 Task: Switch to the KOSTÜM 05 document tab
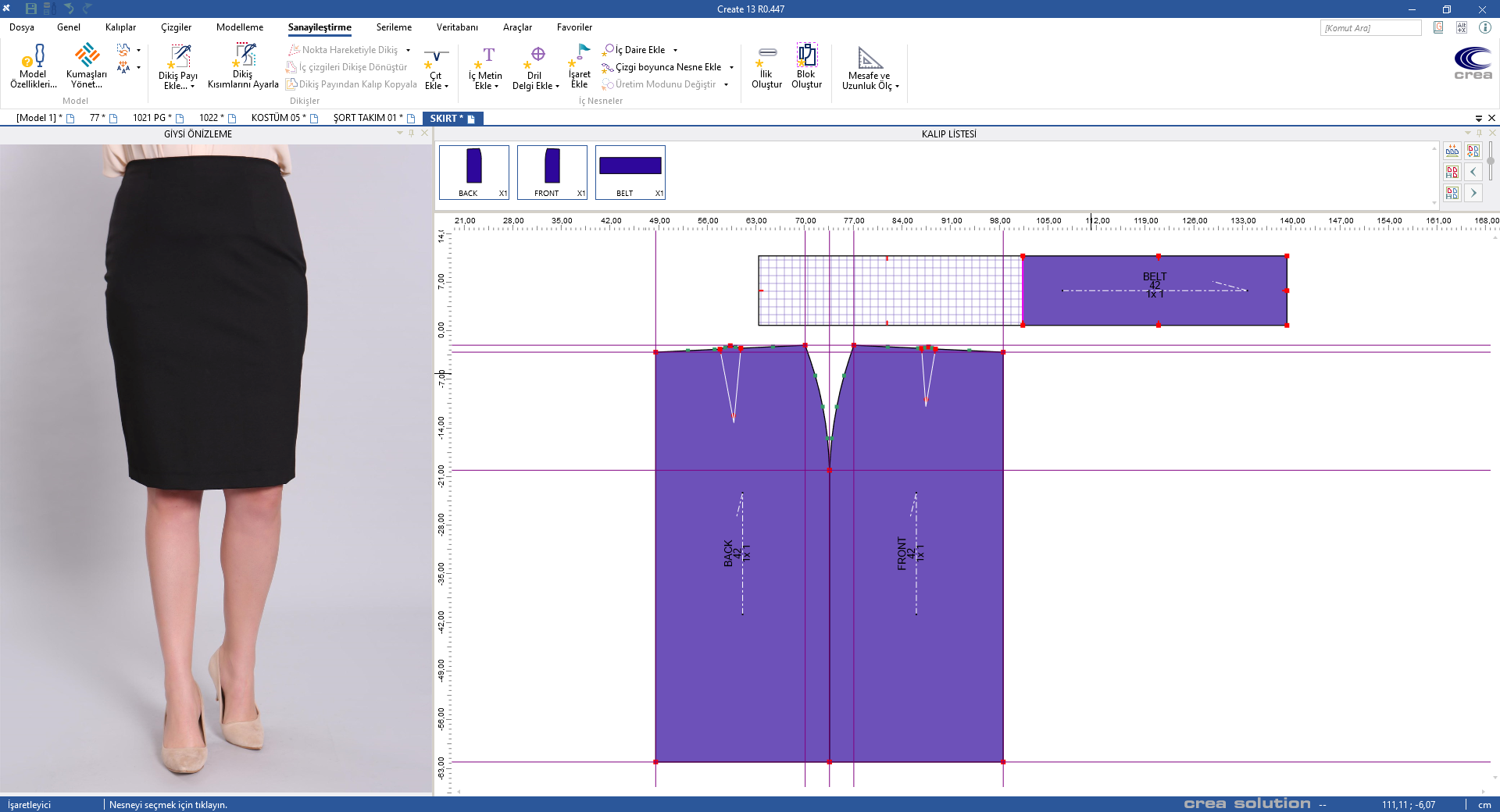pos(277,118)
